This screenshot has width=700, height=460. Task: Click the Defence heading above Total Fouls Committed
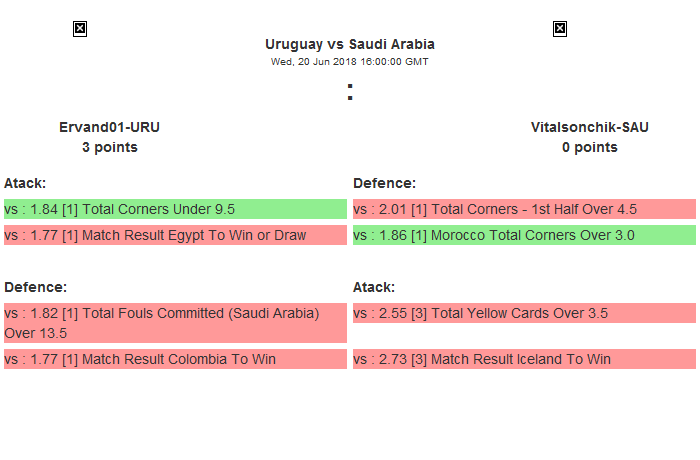(x=35, y=287)
